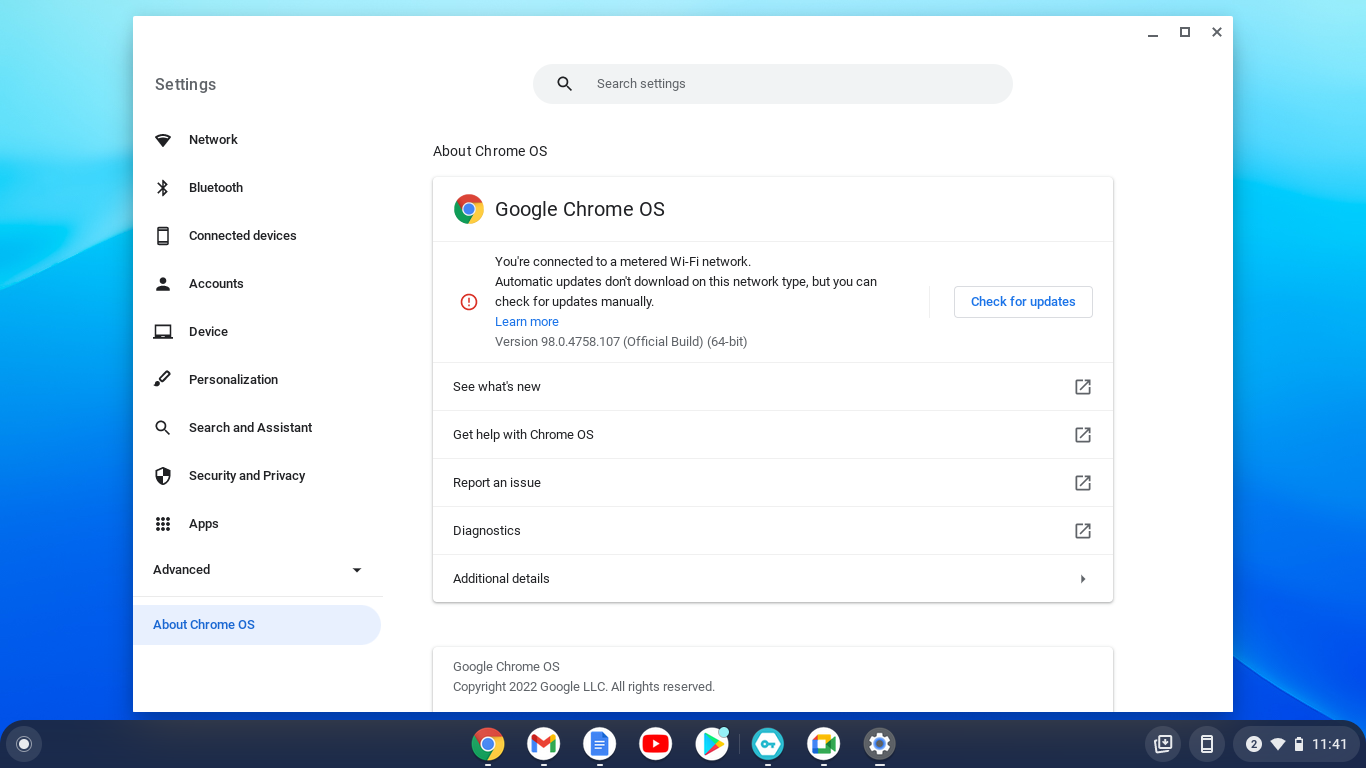Click the Network wifi icon in sidebar
1366x768 pixels.
163,140
